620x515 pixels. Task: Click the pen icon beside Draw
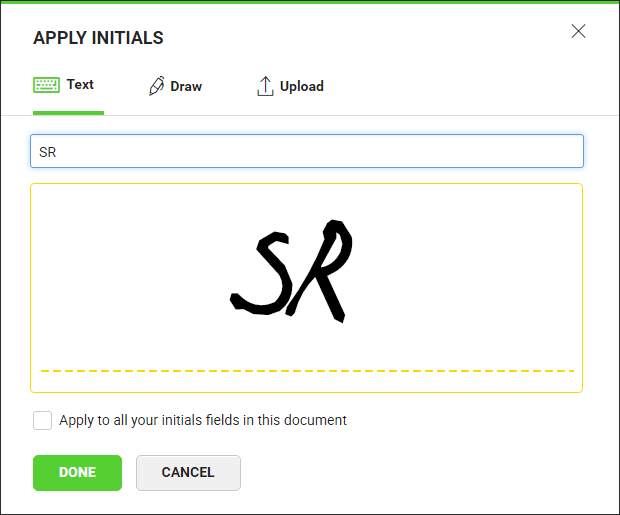point(156,86)
